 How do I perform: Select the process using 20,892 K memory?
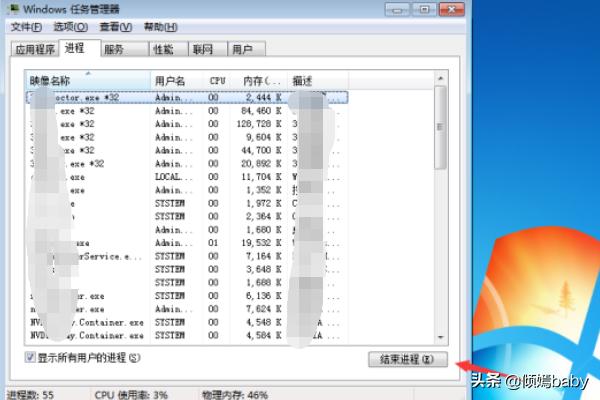pos(187,164)
